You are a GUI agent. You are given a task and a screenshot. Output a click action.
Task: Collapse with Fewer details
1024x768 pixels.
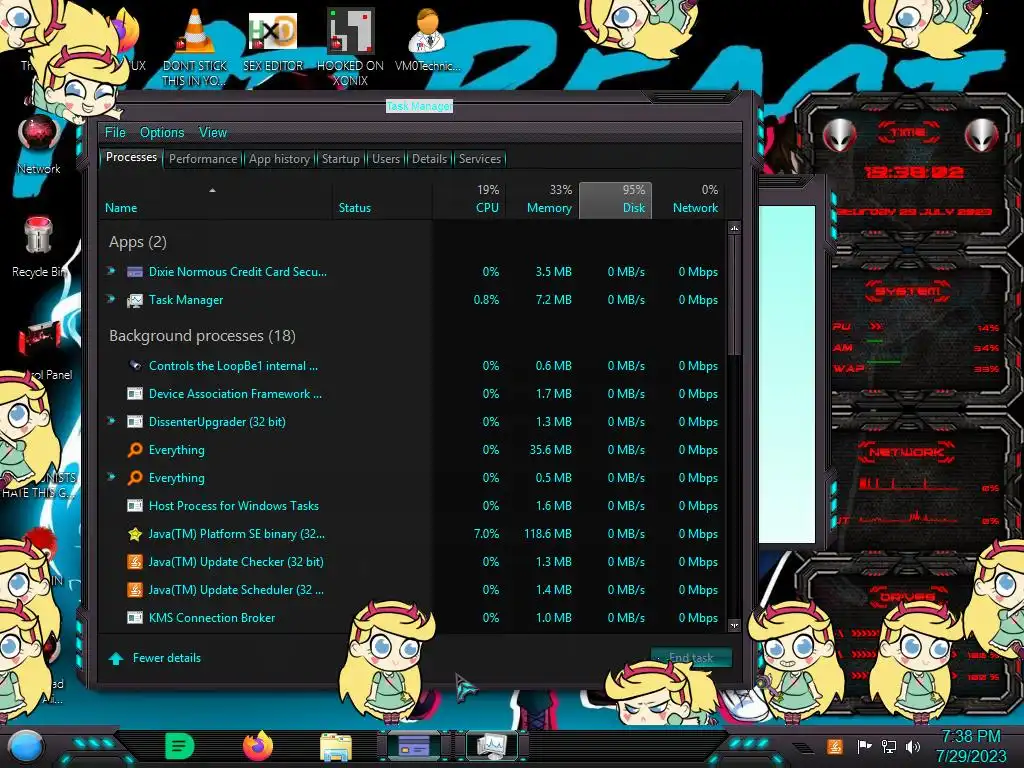coord(155,658)
